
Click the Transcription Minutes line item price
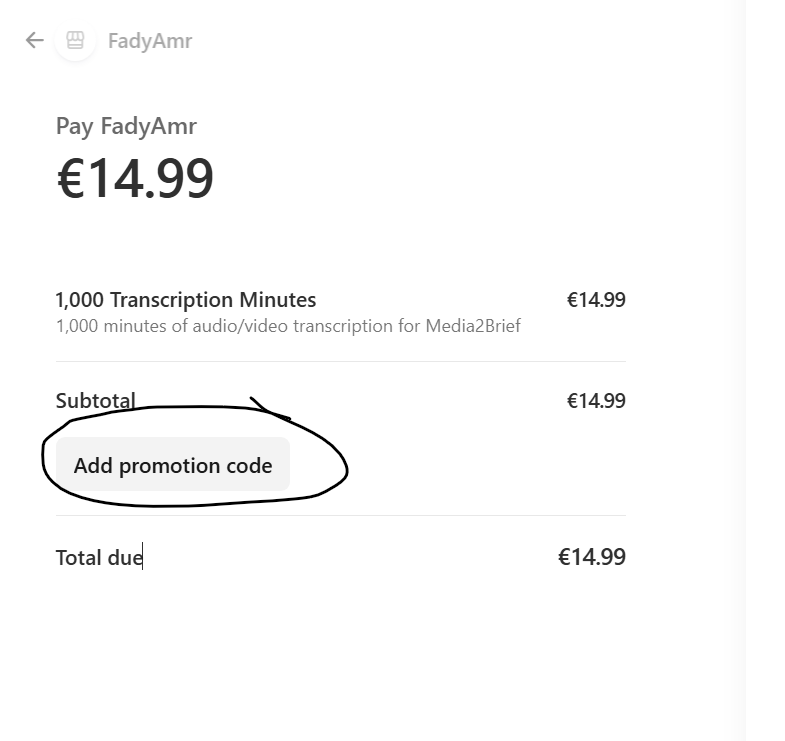click(596, 300)
